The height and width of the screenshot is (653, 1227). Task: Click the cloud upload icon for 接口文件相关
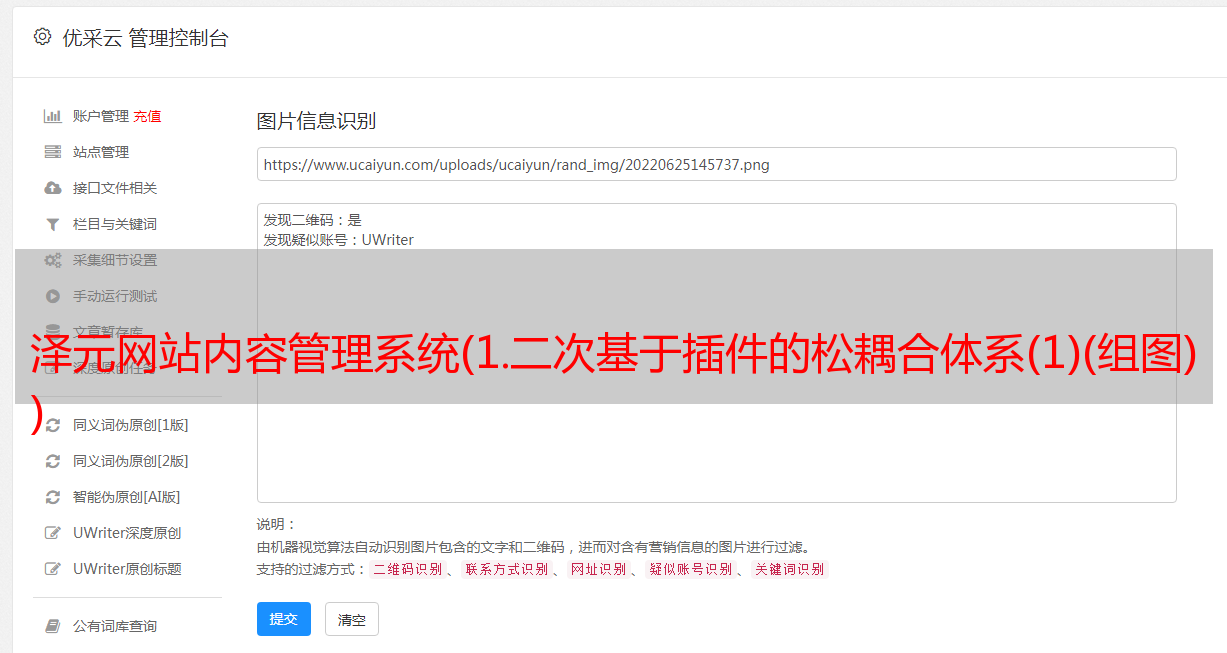53,188
